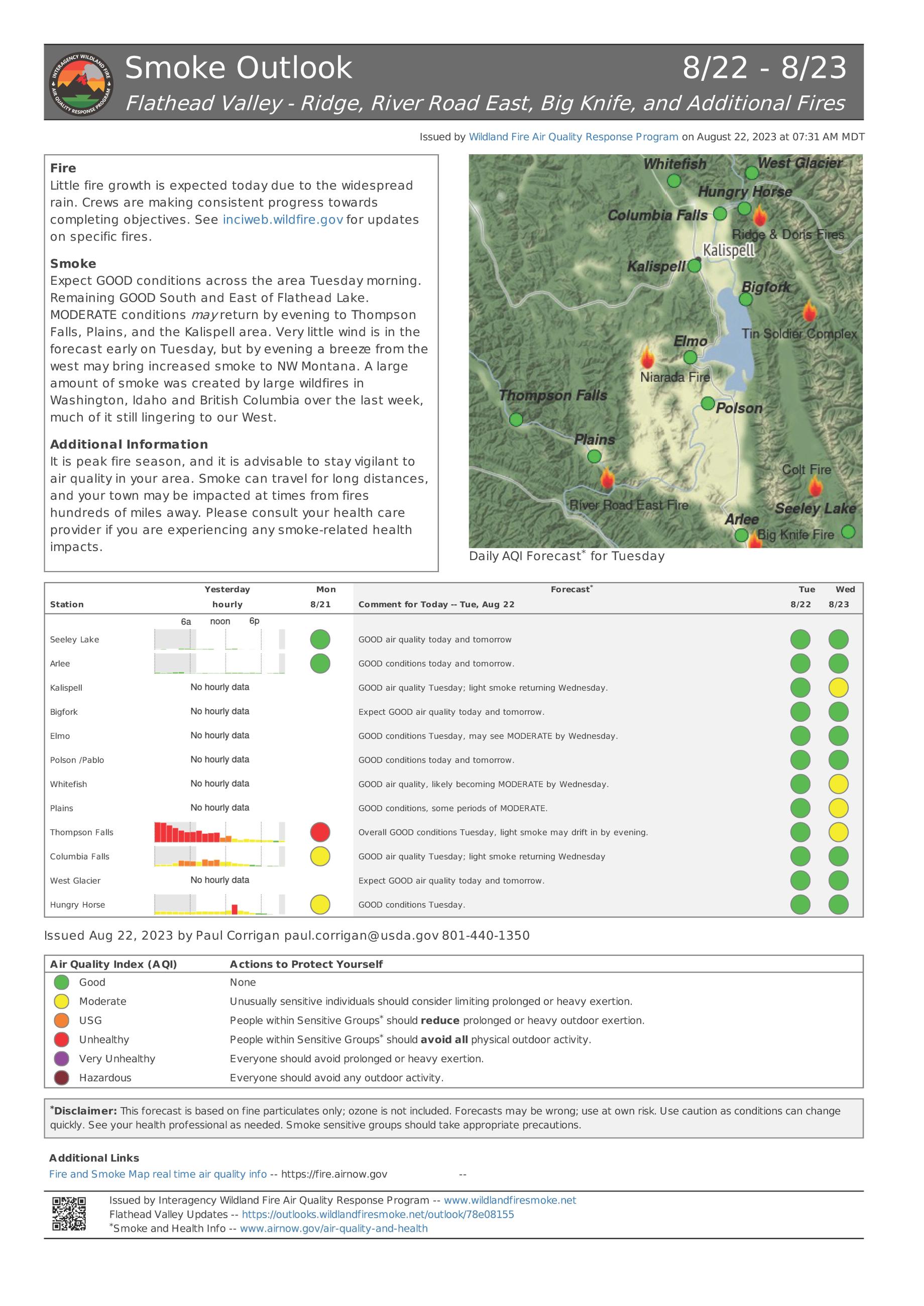The image size is (924, 1306).
Task: Click the West Glacier station marker on map
Action: 752,173
